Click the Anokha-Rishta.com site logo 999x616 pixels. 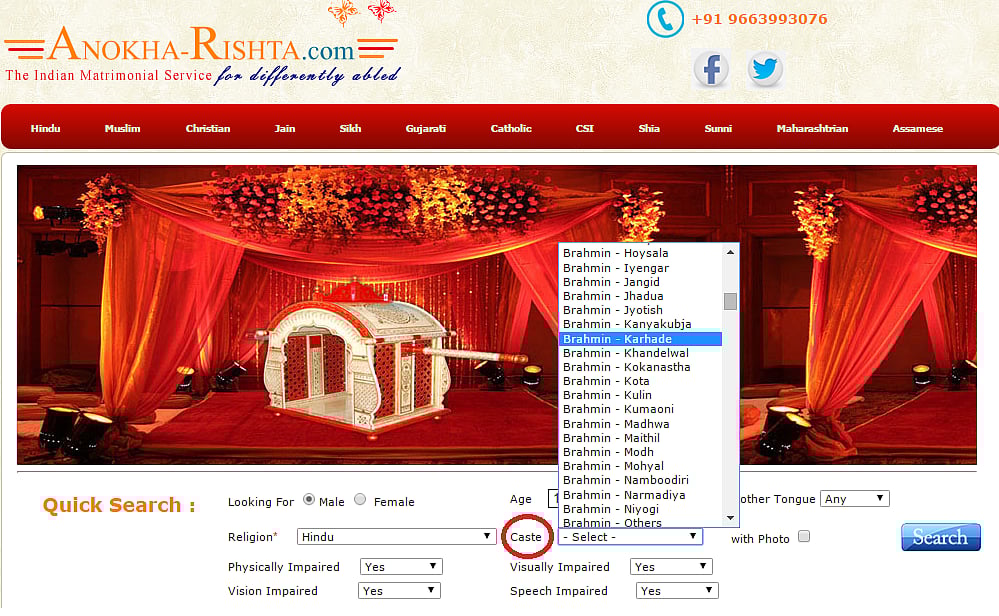click(201, 54)
